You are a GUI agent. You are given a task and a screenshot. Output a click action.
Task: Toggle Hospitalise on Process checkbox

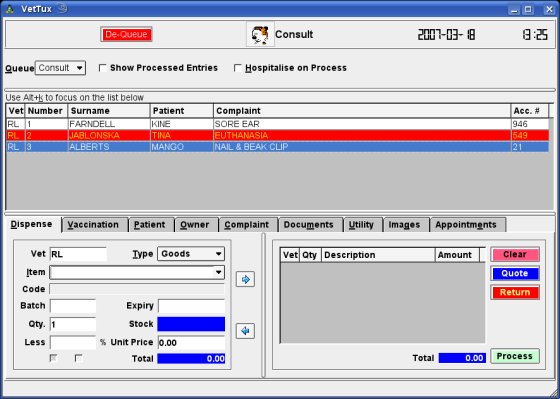pos(238,68)
